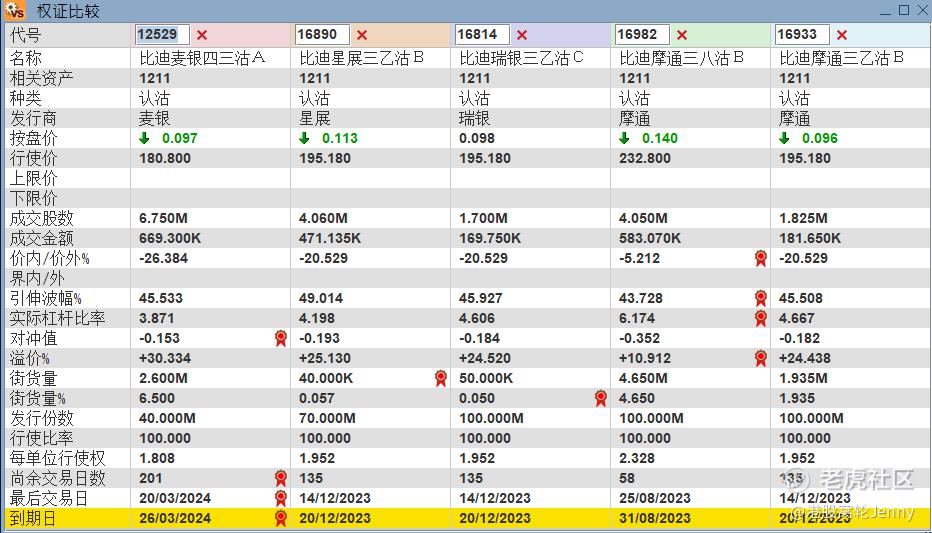Click the green down arrow by 0.113

[304, 138]
